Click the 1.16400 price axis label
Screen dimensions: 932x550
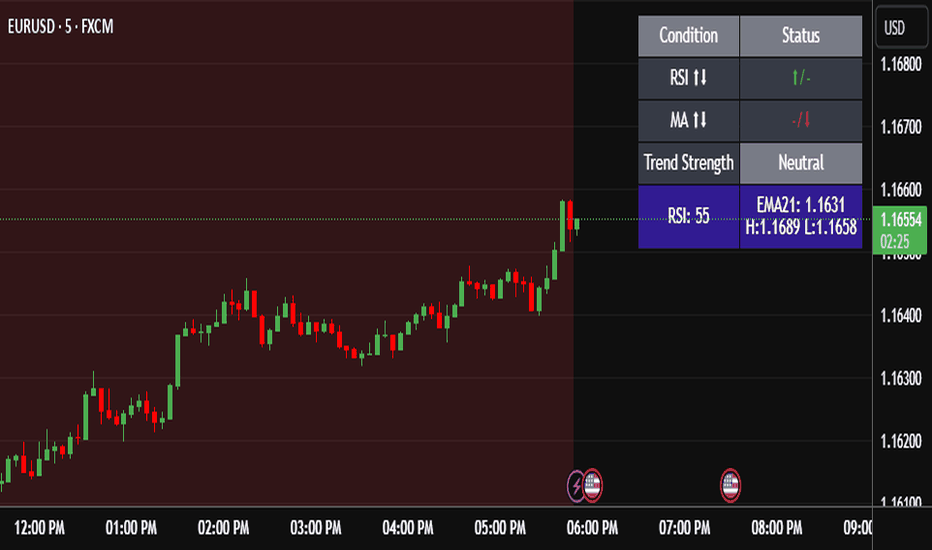point(900,315)
